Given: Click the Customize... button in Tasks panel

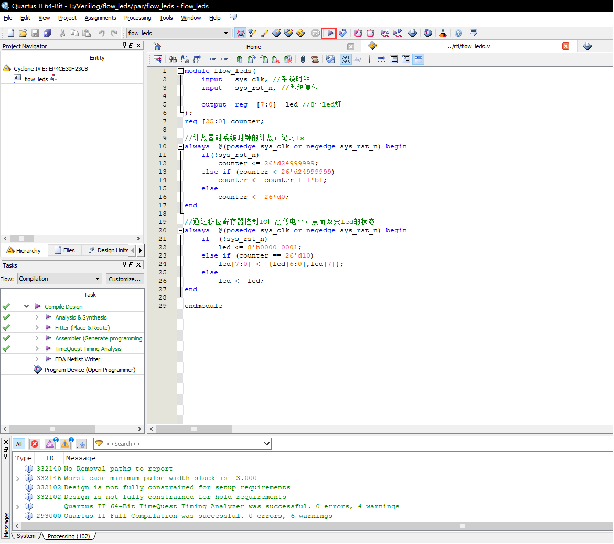Looking at the screenshot, I should click(x=125, y=279).
